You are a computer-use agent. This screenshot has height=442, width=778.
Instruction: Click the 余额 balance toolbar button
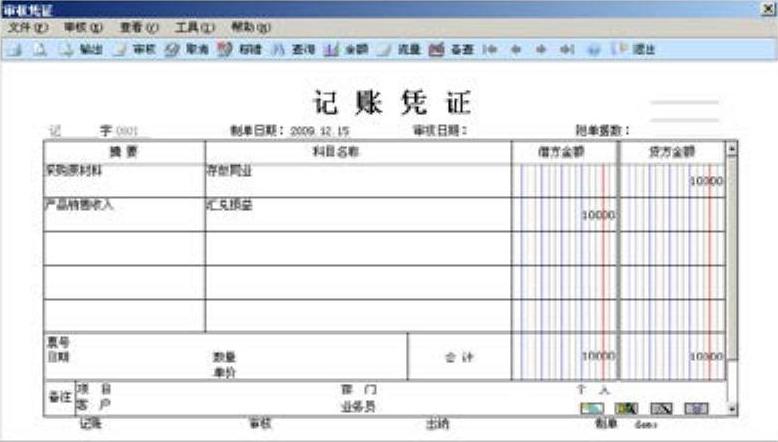coord(346,49)
